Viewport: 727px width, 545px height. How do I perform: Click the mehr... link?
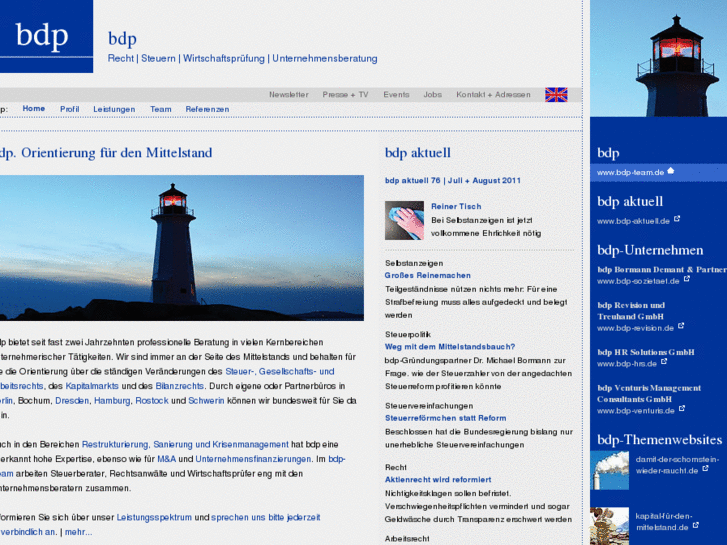tap(78, 532)
